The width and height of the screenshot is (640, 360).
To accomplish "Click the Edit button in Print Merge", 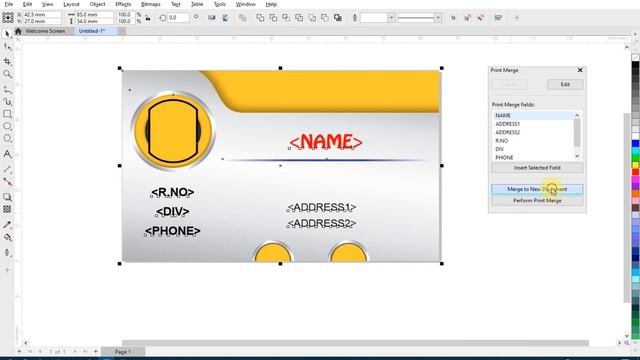I will [x=565, y=84].
